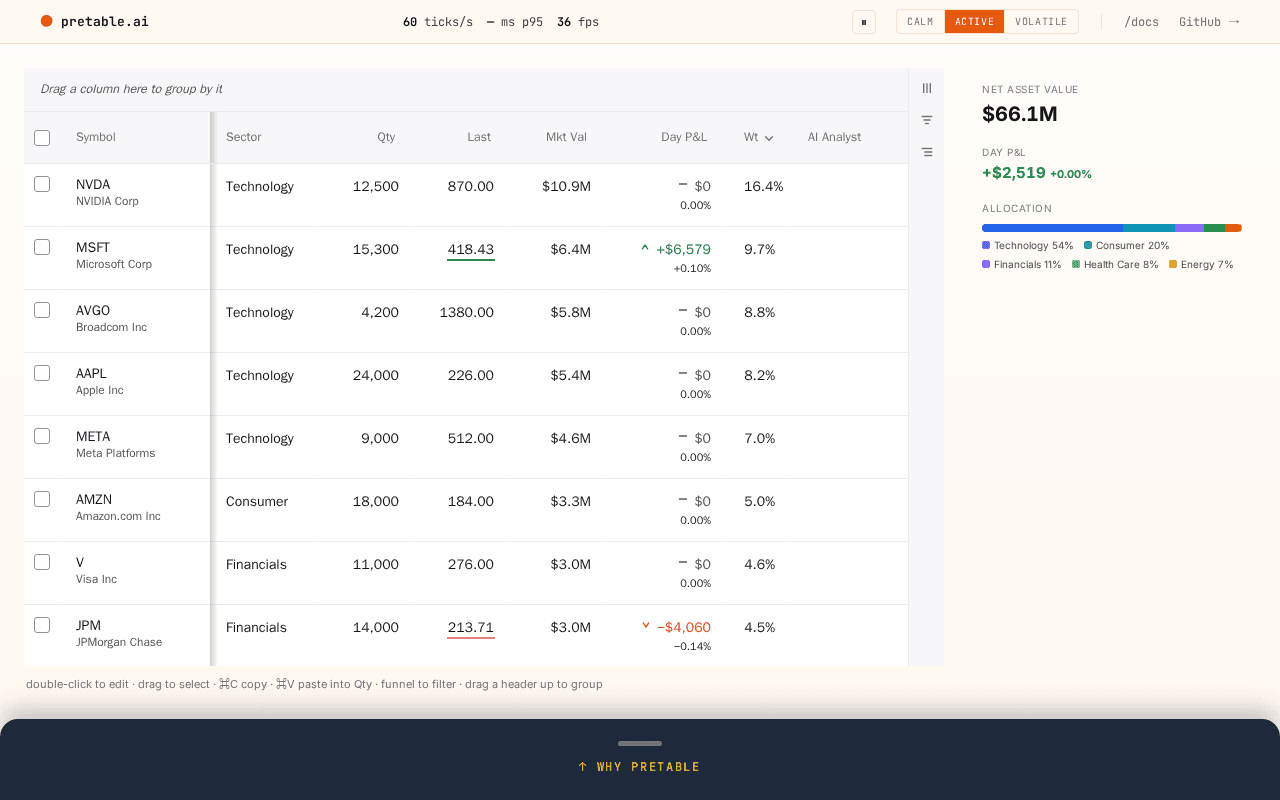Click the group-by drop zone bar
This screenshot has width=1280, height=800.
pos(466,89)
